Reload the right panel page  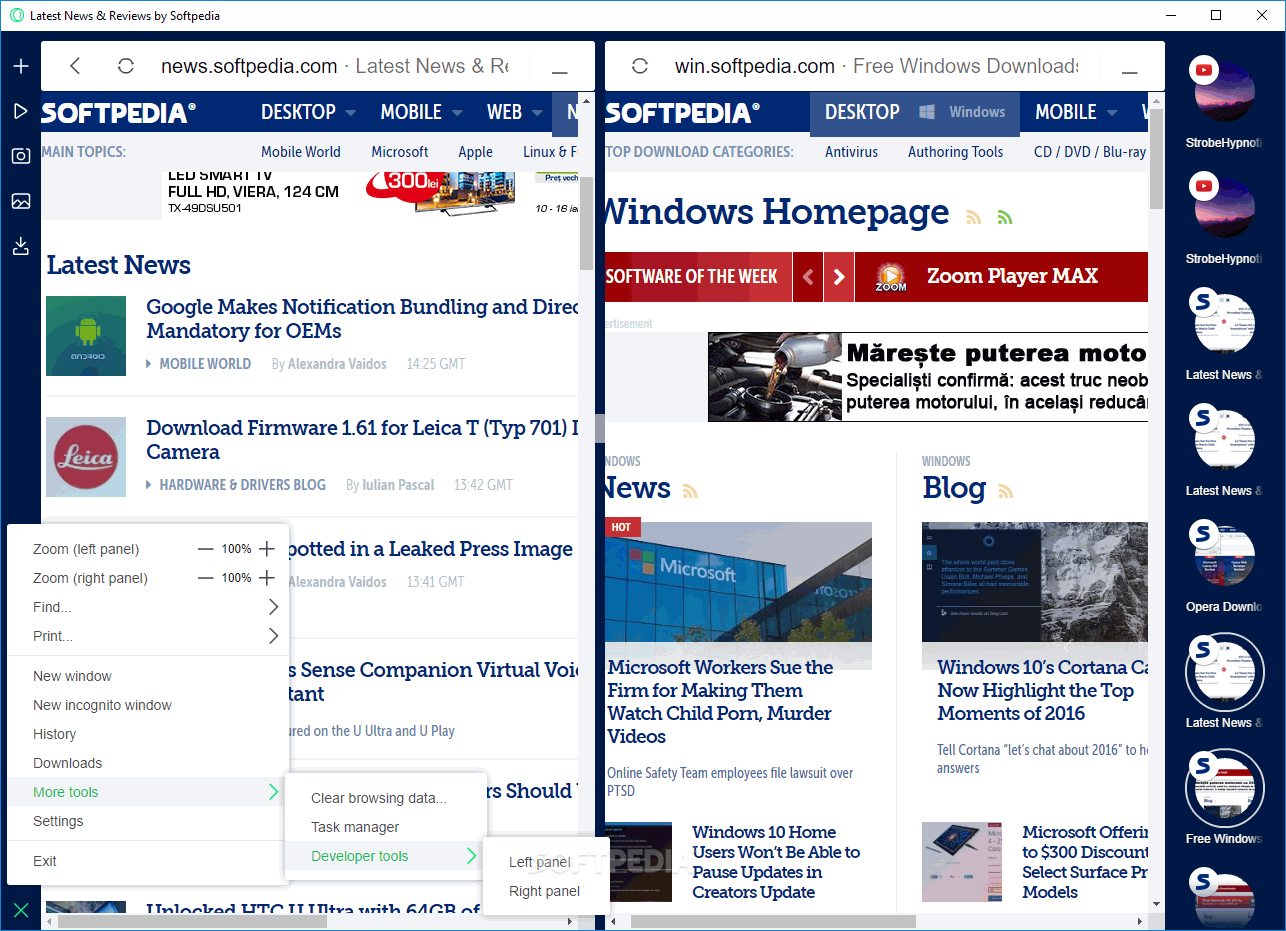pyautogui.click(x=640, y=66)
